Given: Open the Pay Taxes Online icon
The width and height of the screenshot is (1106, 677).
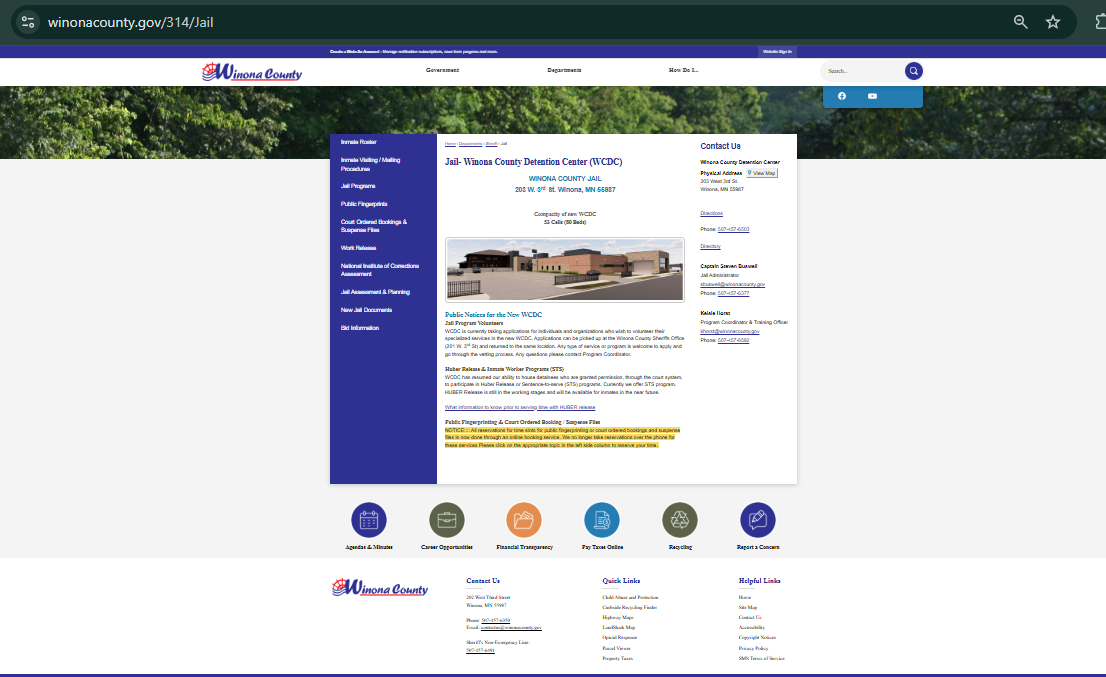Looking at the screenshot, I should (602, 520).
